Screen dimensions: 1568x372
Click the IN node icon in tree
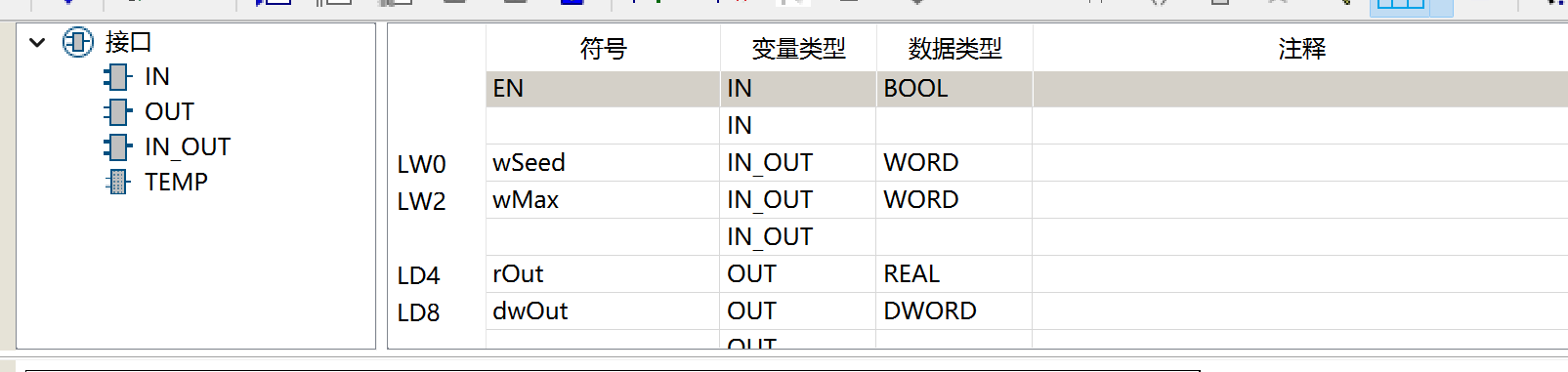click(x=117, y=77)
